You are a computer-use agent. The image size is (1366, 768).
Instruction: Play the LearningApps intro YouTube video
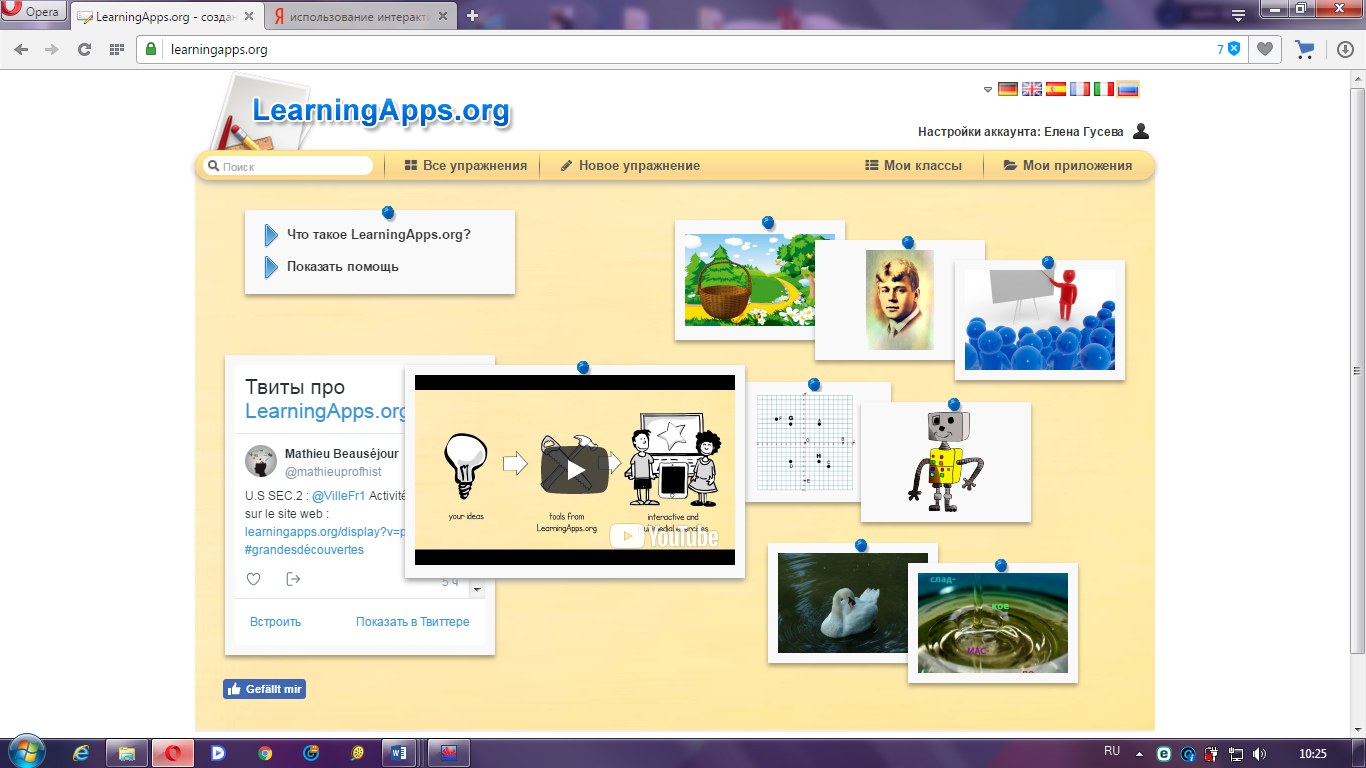(575, 469)
